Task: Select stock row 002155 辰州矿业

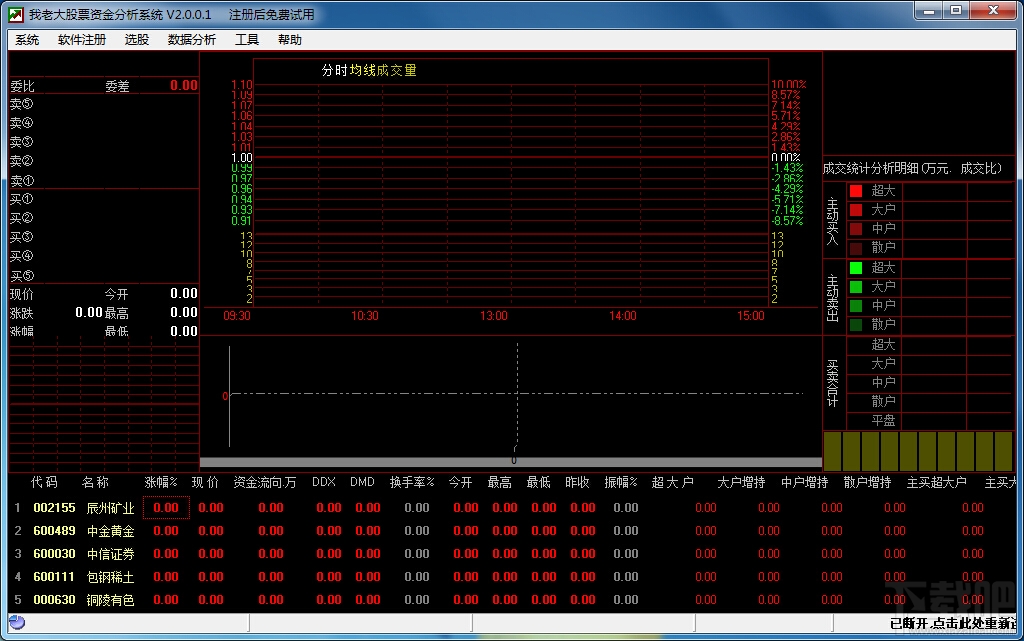Action: [512, 507]
